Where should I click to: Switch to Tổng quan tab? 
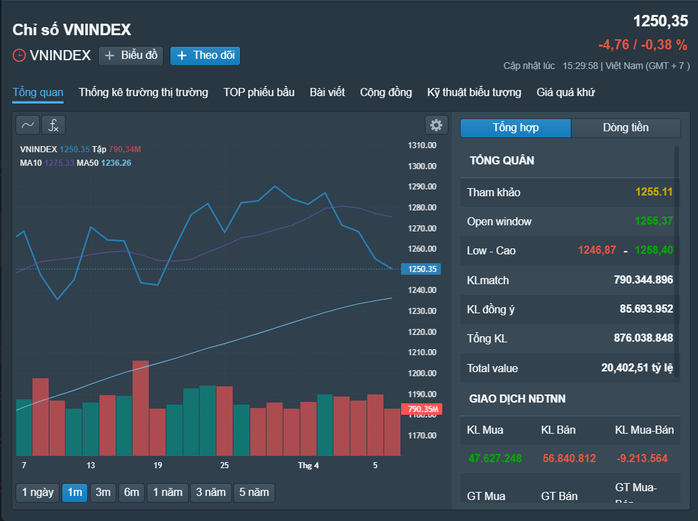(38, 93)
